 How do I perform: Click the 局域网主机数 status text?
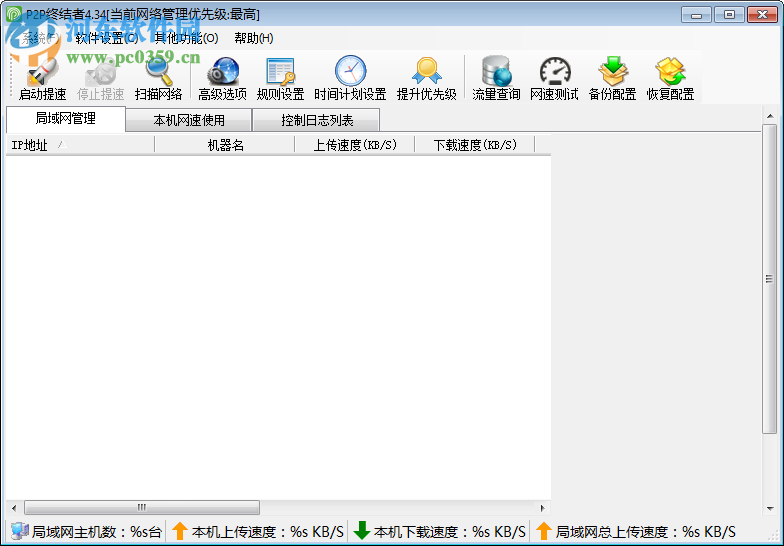click(x=97, y=532)
